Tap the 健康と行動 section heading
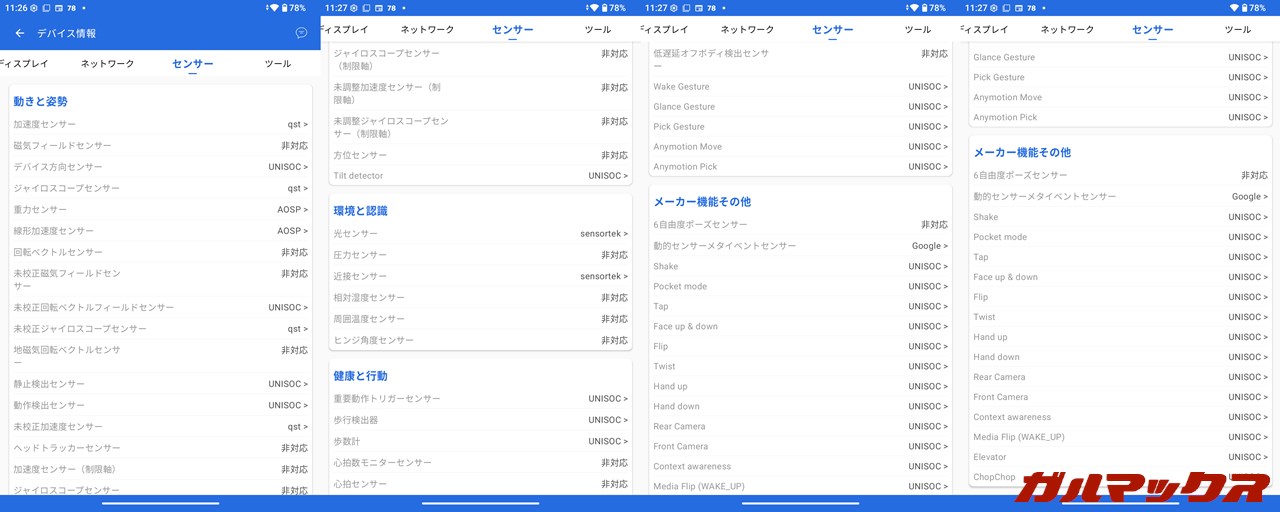The height and width of the screenshot is (512, 1280). point(361,376)
